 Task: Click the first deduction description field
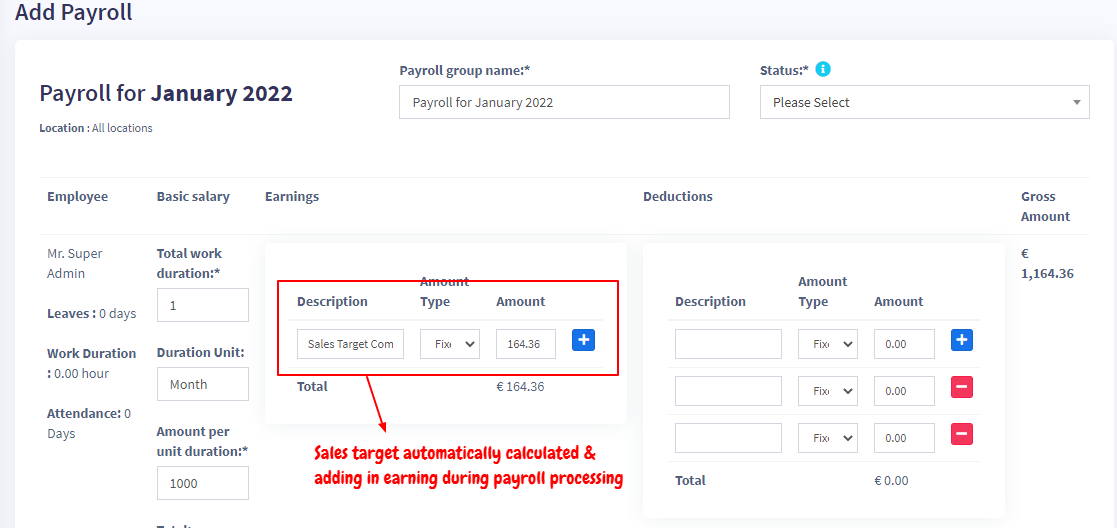point(728,344)
